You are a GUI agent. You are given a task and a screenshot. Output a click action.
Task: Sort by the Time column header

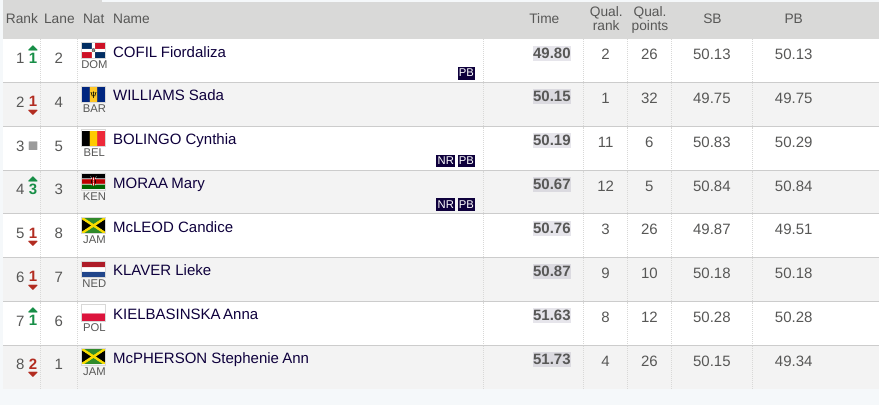coord(544,19)
